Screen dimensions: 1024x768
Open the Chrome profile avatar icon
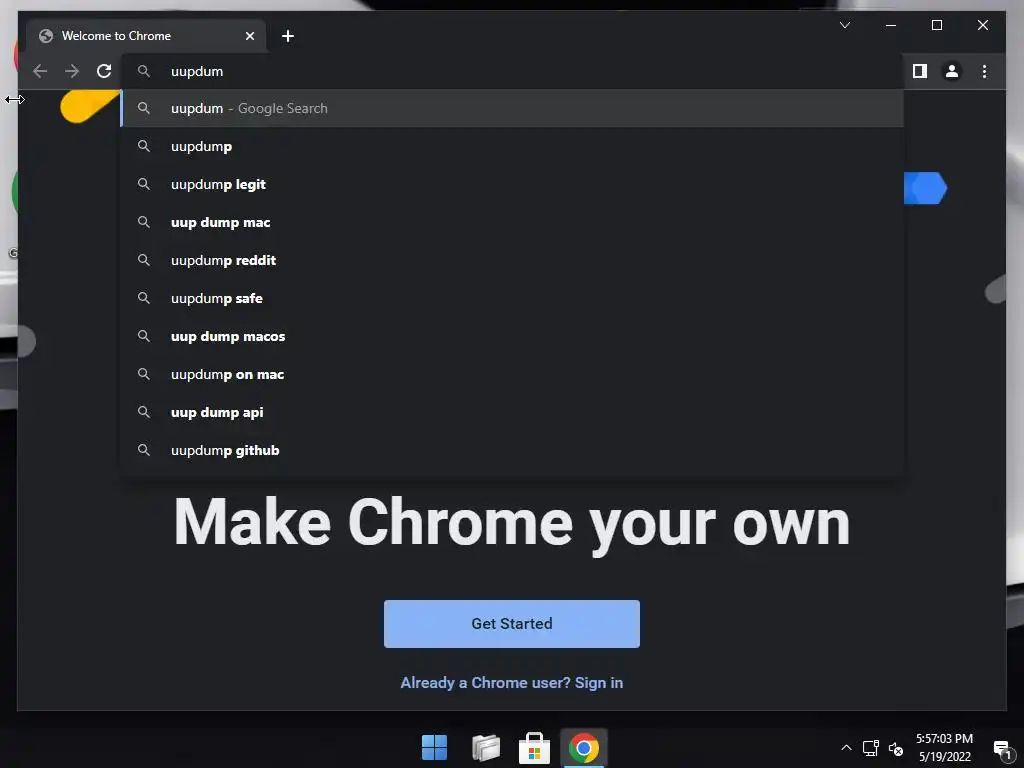point(952,71)
